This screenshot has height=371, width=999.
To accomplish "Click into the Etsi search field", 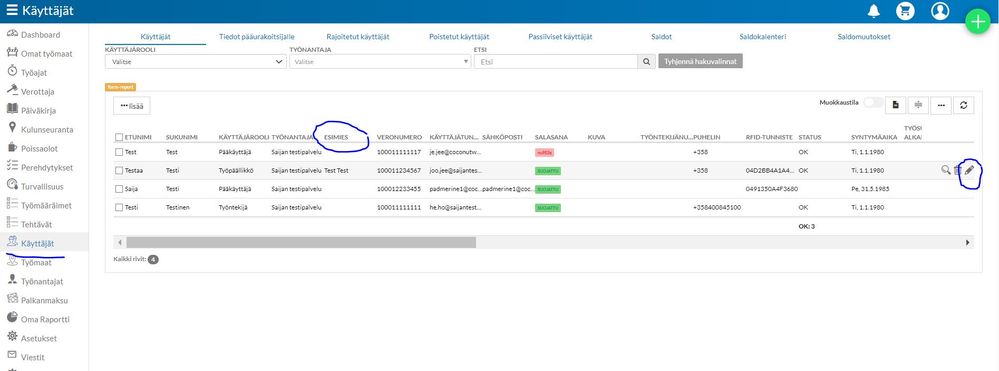I will (x=556, y=62).
